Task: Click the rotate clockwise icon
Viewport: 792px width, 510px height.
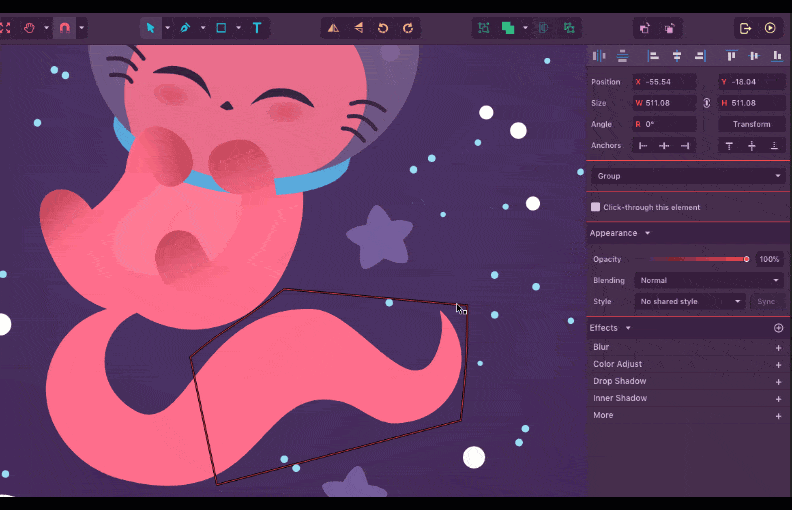Action: point(408,28)
